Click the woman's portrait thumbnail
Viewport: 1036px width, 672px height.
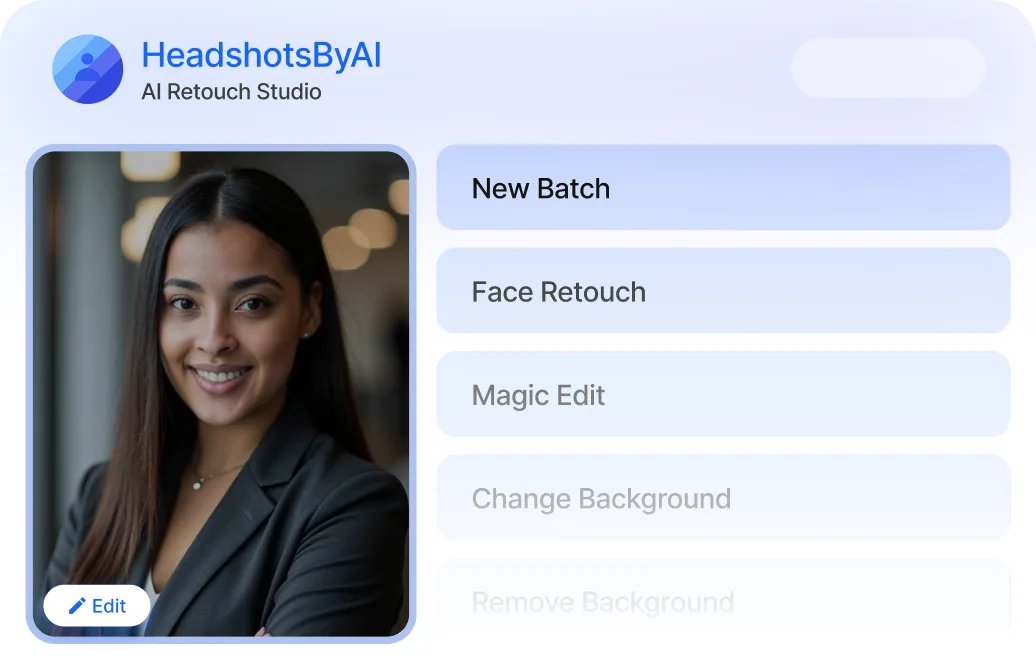click(221, 392)
